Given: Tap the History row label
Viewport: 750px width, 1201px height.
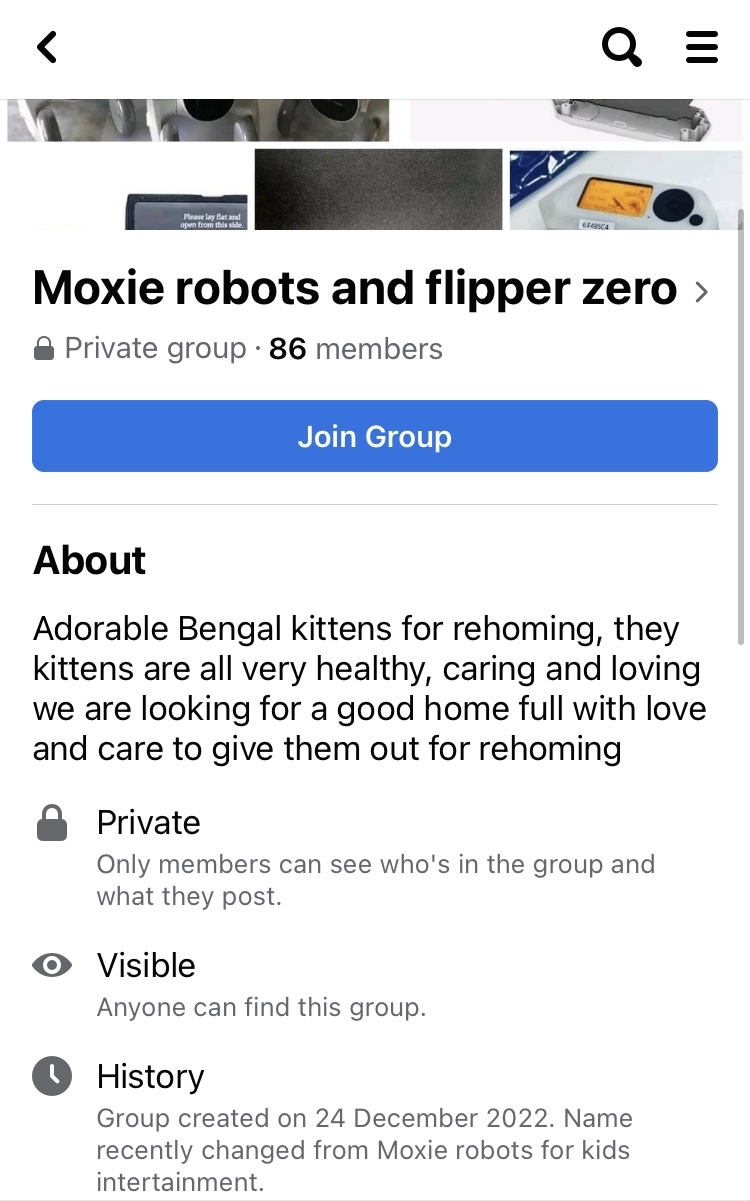Looking at the screenshot, I should click(x=150, y=1076).
